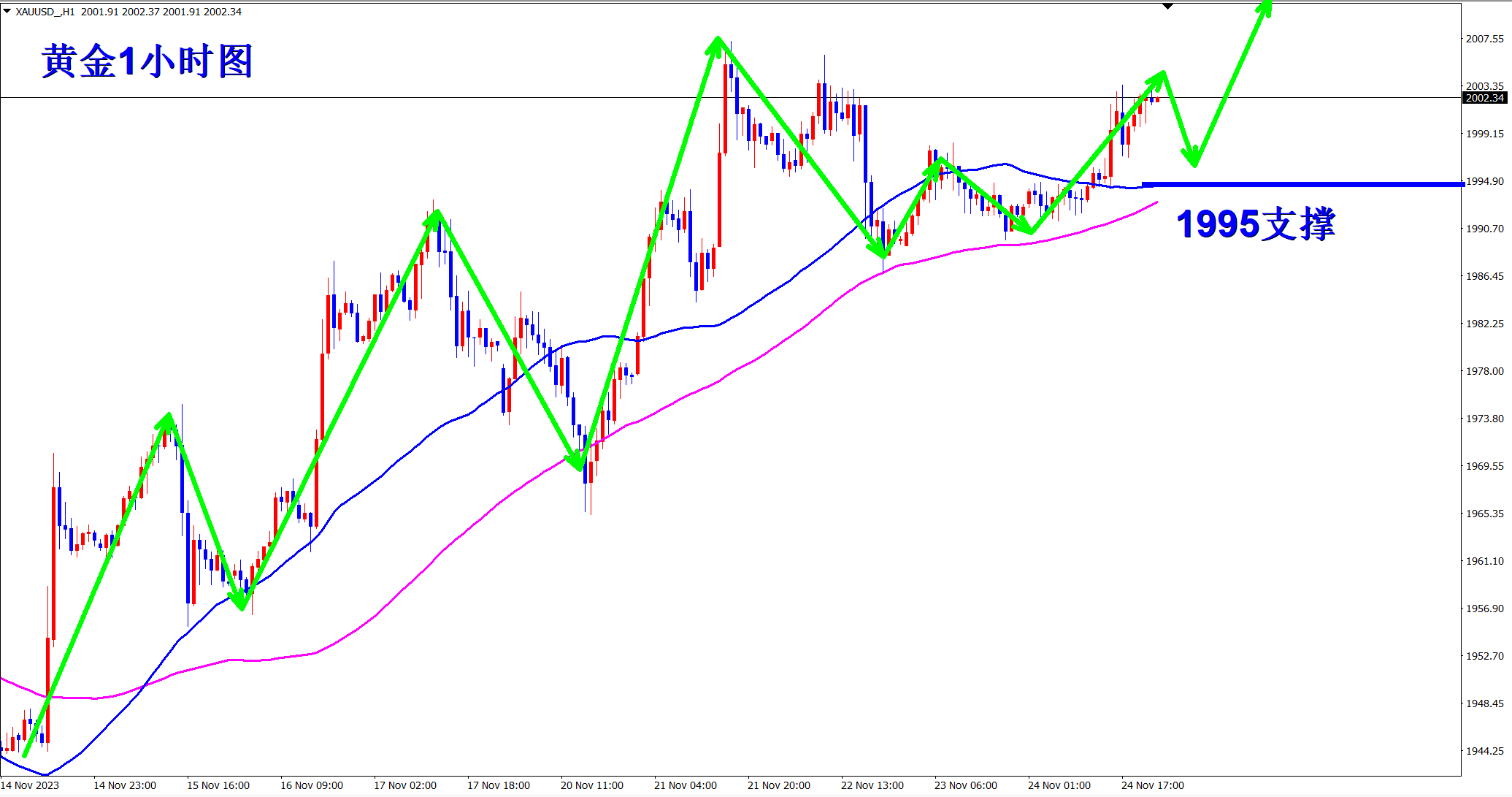Click the 1978.00 level on price scale
The height and width of the screenshot is (797, 1512).
[x=1484, y=371]
